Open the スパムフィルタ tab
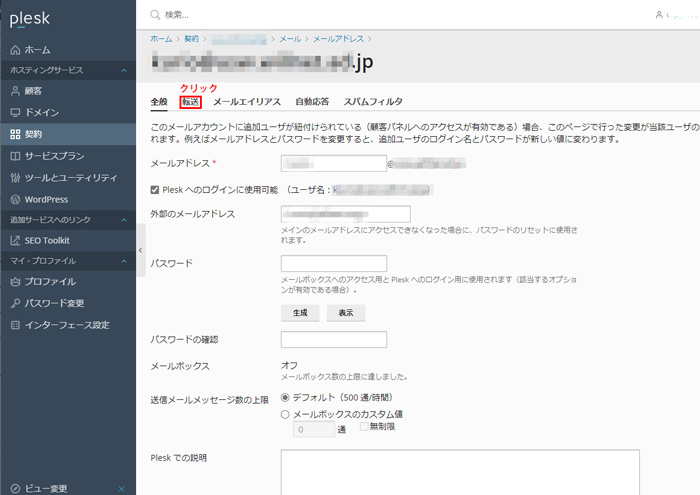The width and height of the screenshot is (700, 495). point(373,102)
